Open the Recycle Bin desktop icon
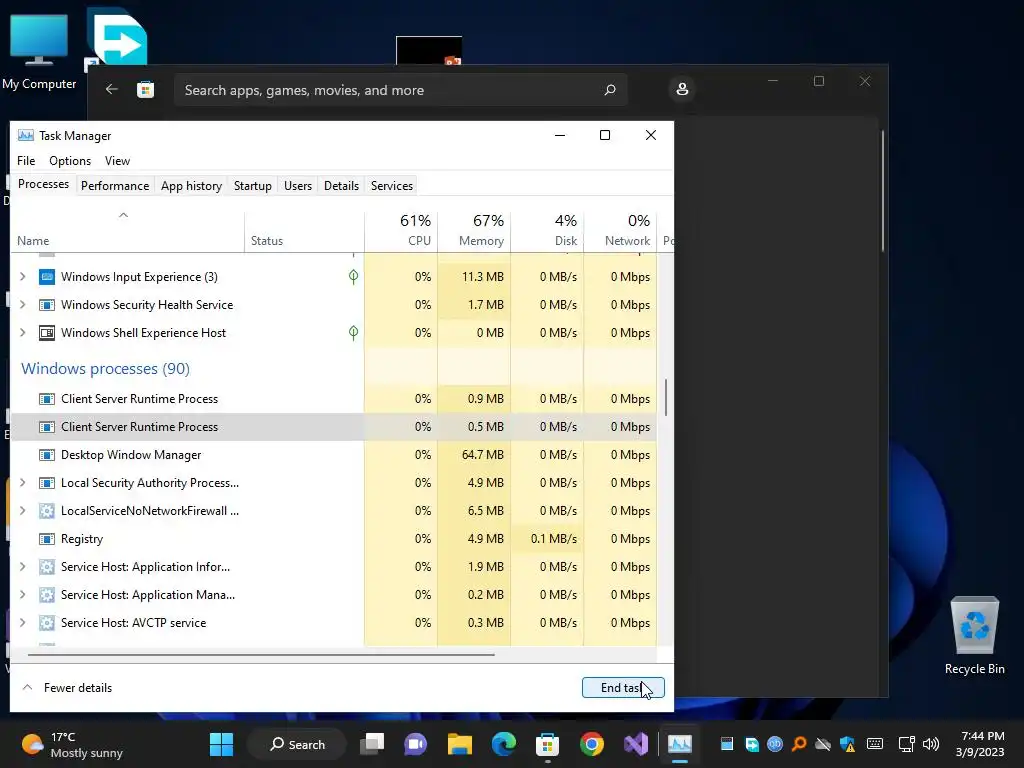This screenshot has width=1024, height=768. (974, 635)
